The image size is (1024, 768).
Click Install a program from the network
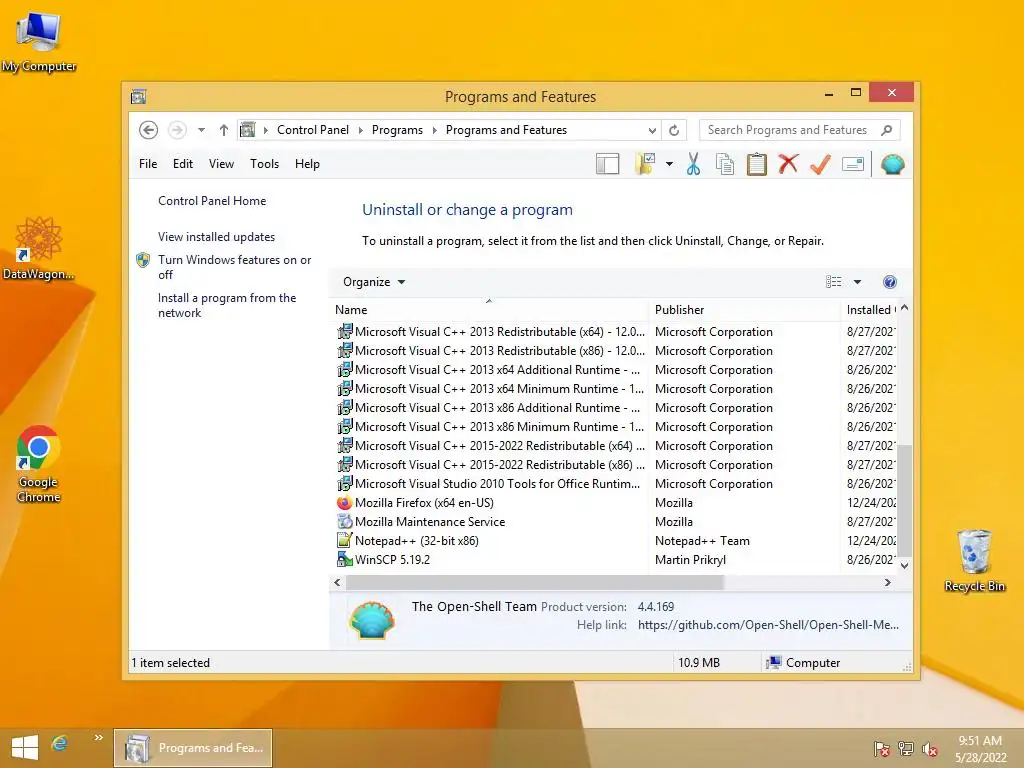(x=227, y=305)
